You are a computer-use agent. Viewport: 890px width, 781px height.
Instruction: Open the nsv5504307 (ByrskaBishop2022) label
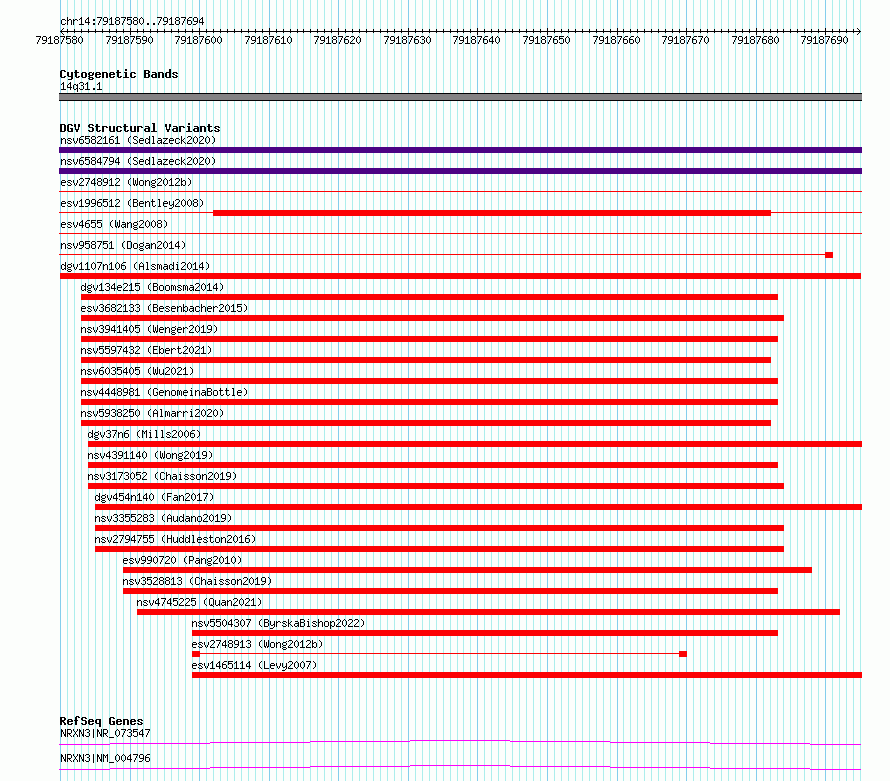(278, 623)
